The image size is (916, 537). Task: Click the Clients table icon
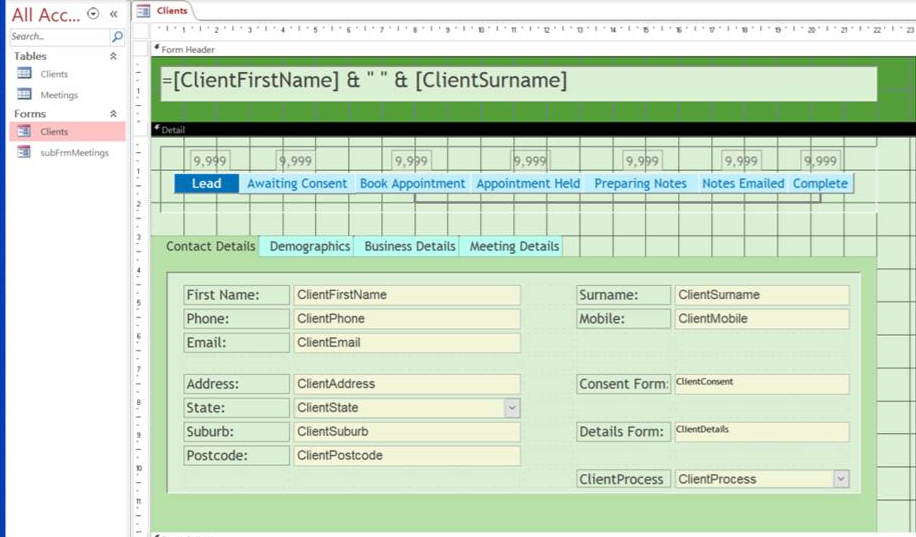click(x=24, y=73)
